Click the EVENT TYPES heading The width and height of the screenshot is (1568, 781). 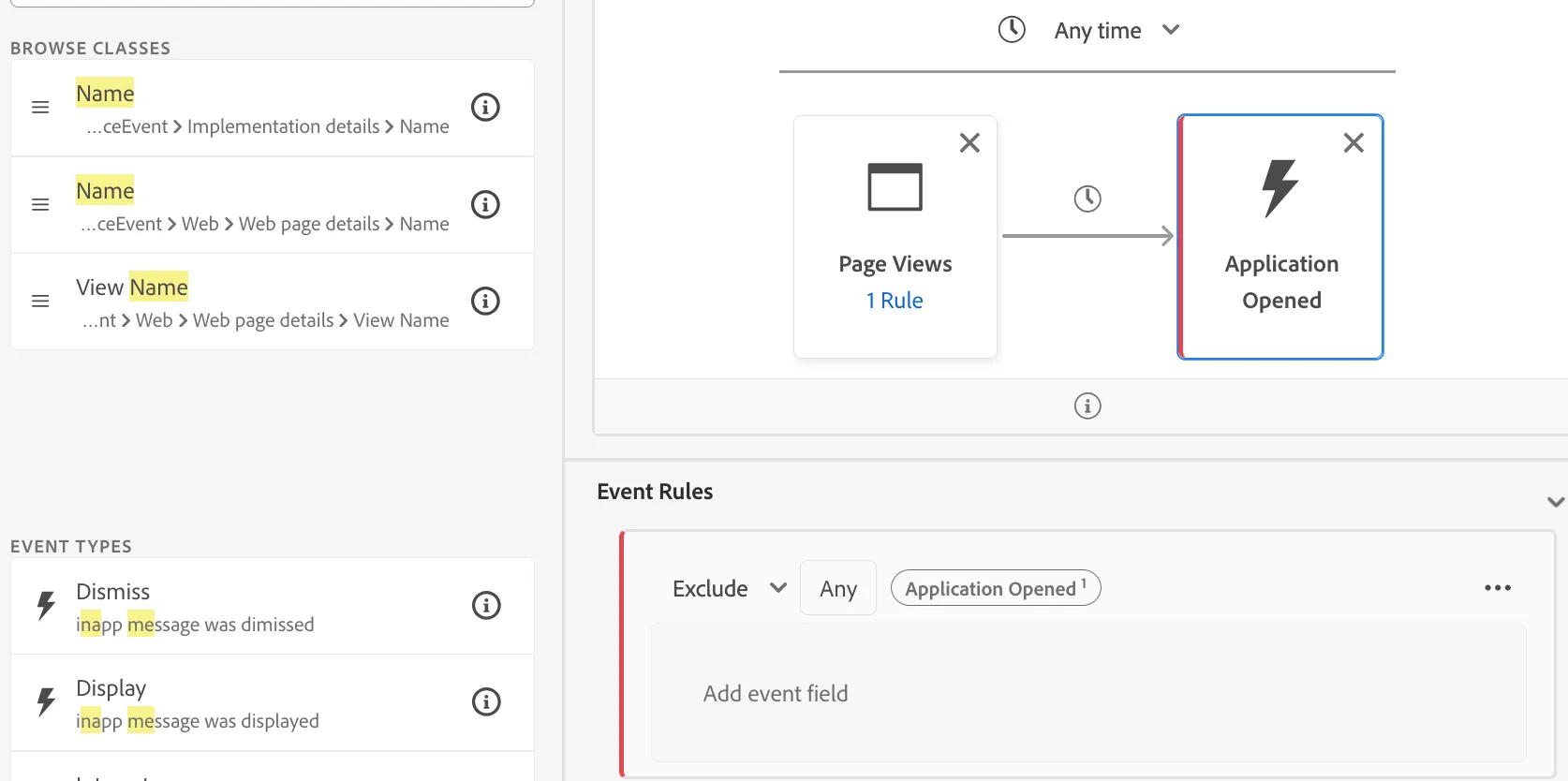click(71, 546)
